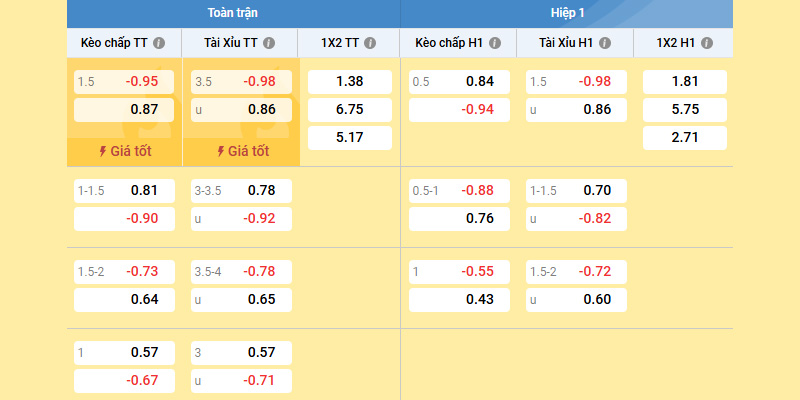
Task: Choose 1X2 H1 odds 2.71
Action: pyautogui.click(x=685, y=138)
